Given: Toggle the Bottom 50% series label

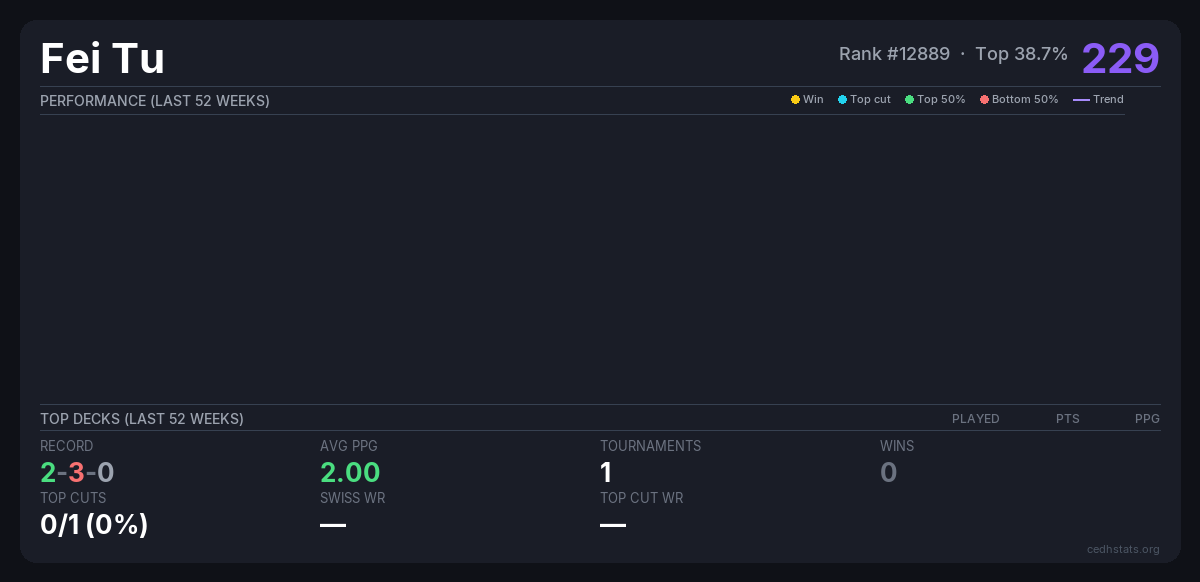Looking at the screenshot, I should tap(1025, 100).
